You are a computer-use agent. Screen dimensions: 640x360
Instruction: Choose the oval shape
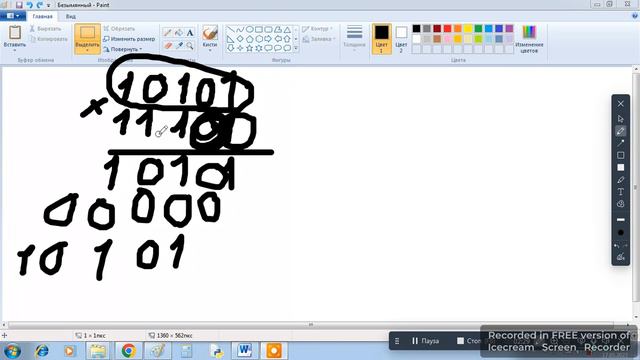(249, 29)
